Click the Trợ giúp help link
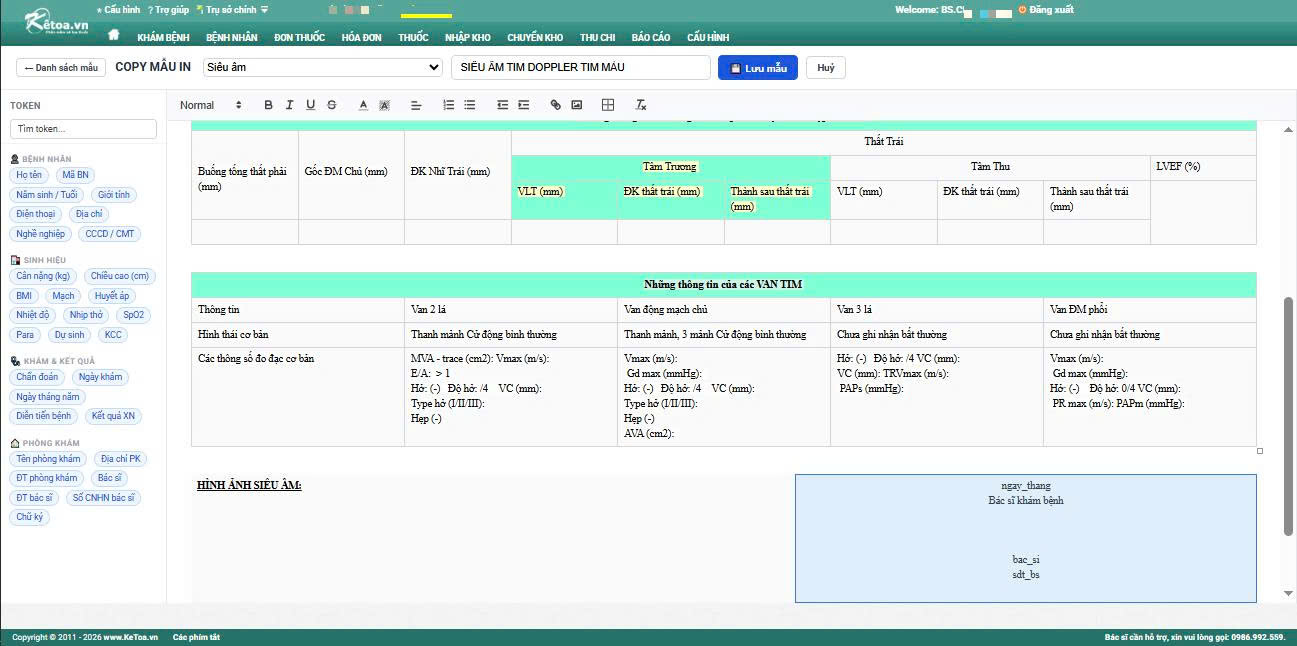1297x646 pixels. click(x=168, y=10)
